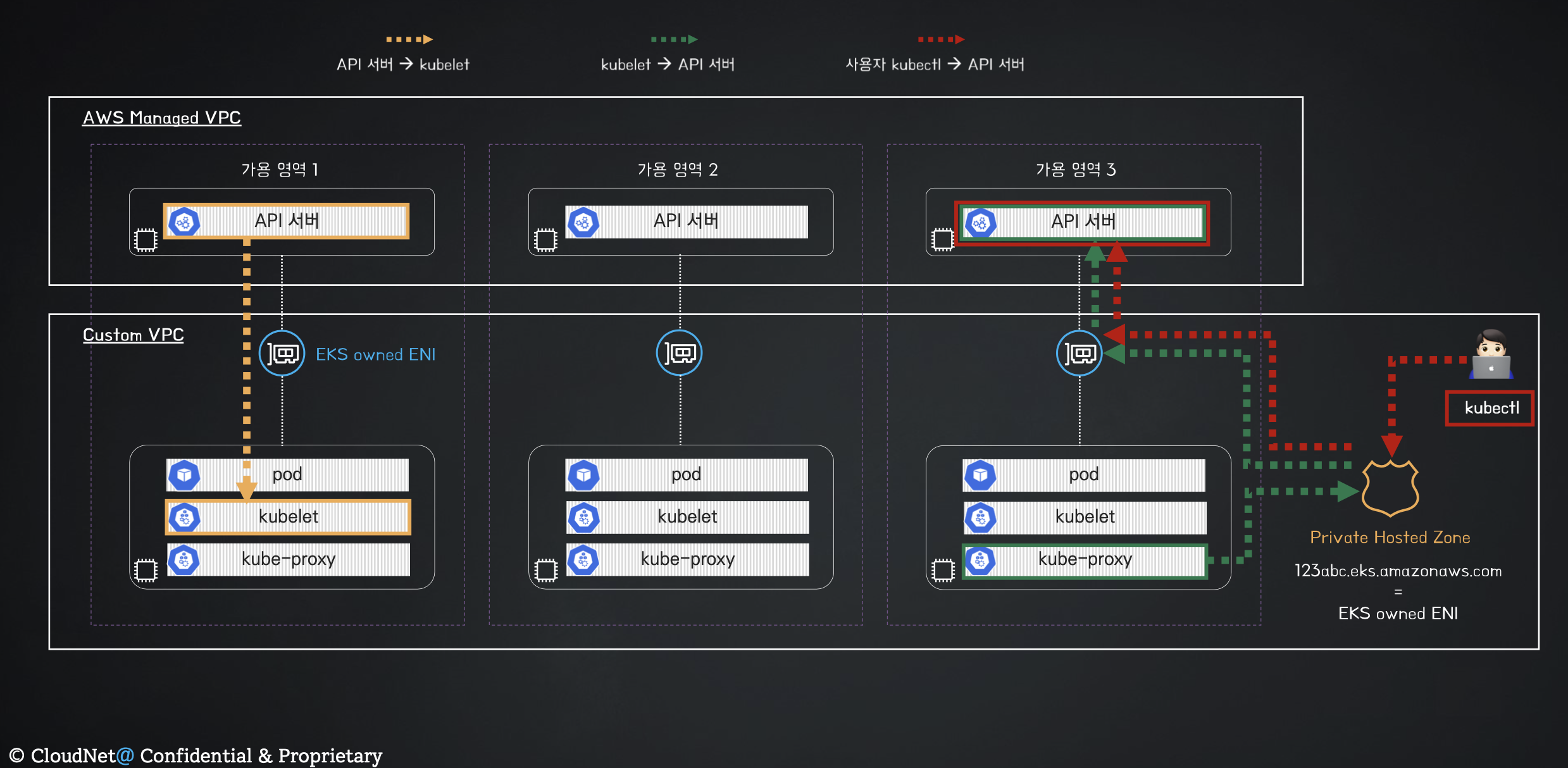Click the orange-highlighted kubelet bar in zone 1

click(289, 517)
